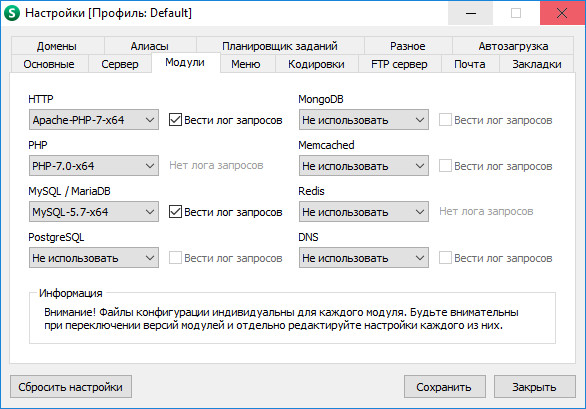The width and height of the screenshot is (586, 409).
Task: Switch to the FTP сервер tab
Action: click(x=400, y=64)
